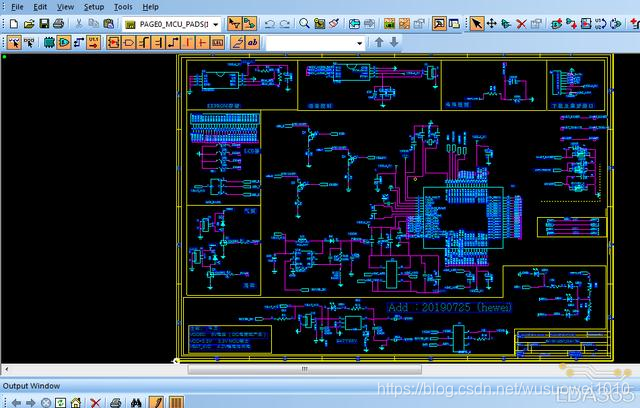Click the Duplicate tool icon
This screenshot has height=408, width=640.
[506, 24]
